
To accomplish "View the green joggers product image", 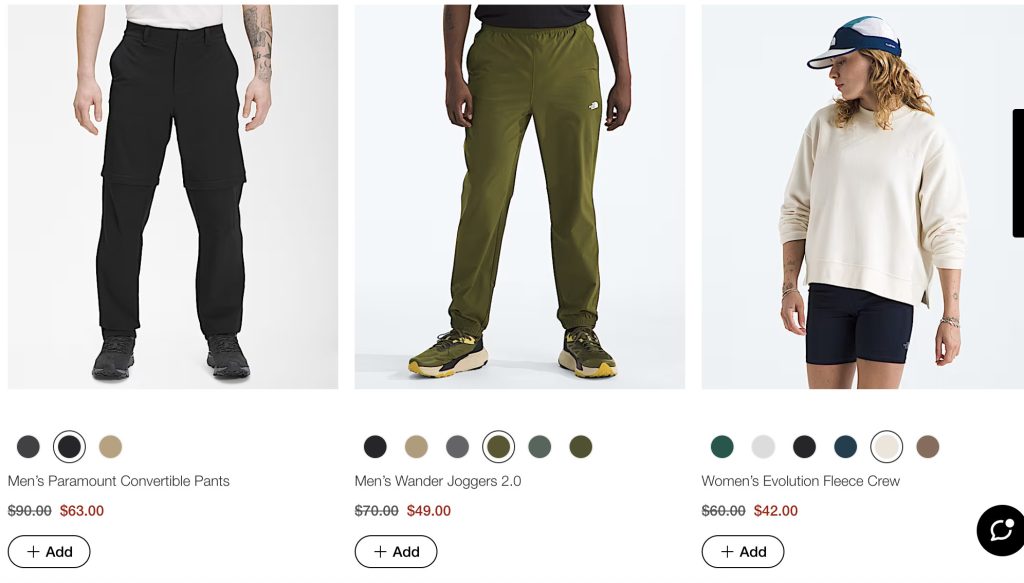I will click(519, 200).
